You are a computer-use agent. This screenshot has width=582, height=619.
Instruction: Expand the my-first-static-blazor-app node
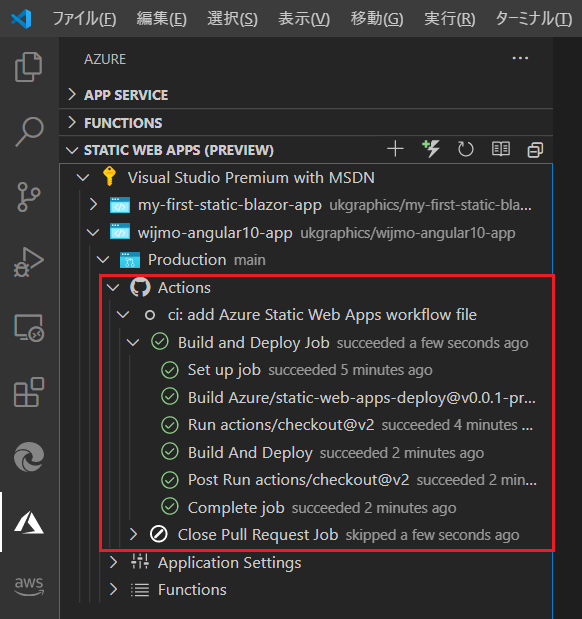[x=93, y=205]
